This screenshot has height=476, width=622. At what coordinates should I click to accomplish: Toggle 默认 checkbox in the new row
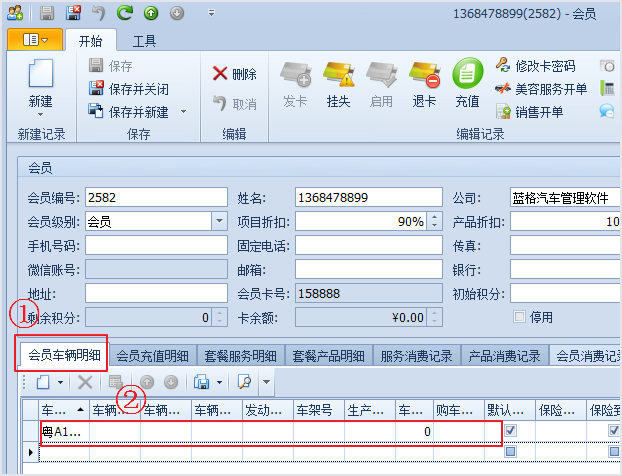tap(510, 451)
